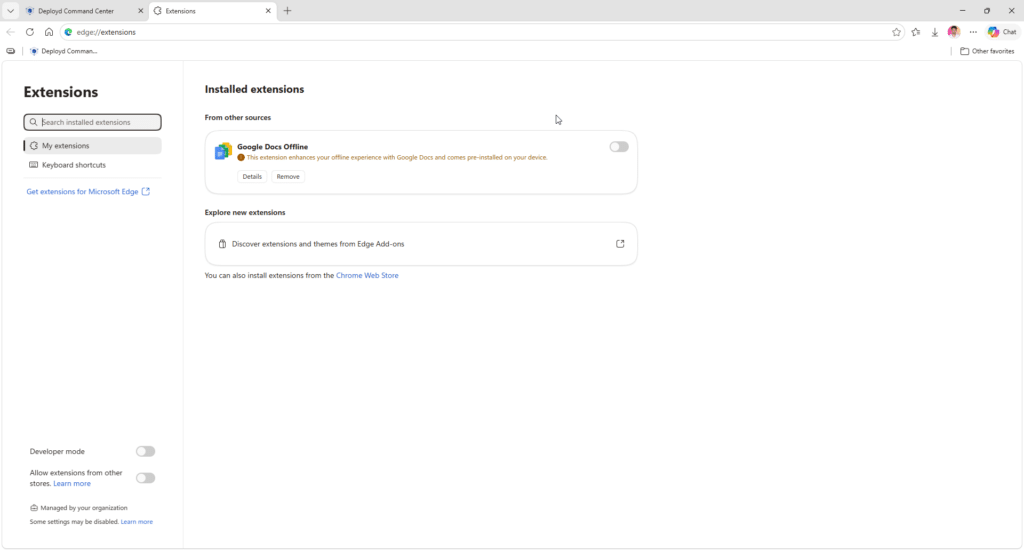
Task: Remove the Google Docs Offline extension
Action: coord(288,176)
